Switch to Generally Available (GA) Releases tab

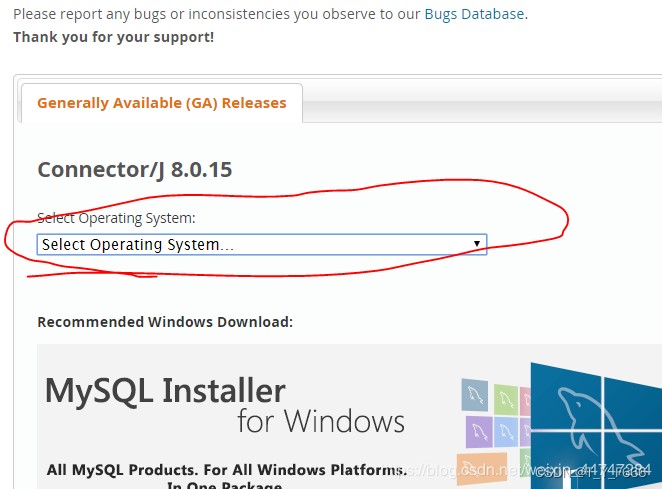pyautogui.click(x=161, y=103)
